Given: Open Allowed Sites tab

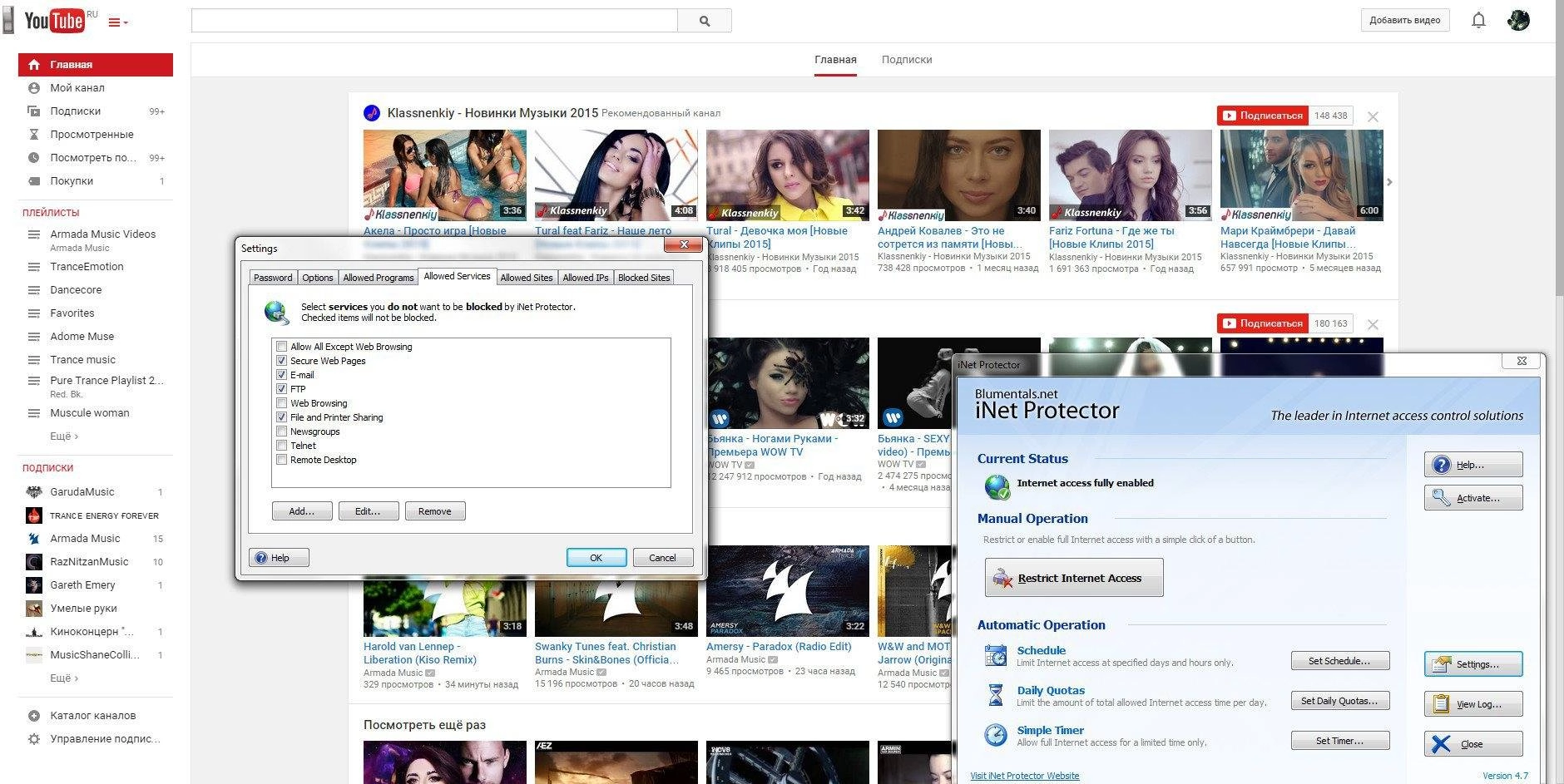Looking at the screenshot, I should [x=527, y=278].
